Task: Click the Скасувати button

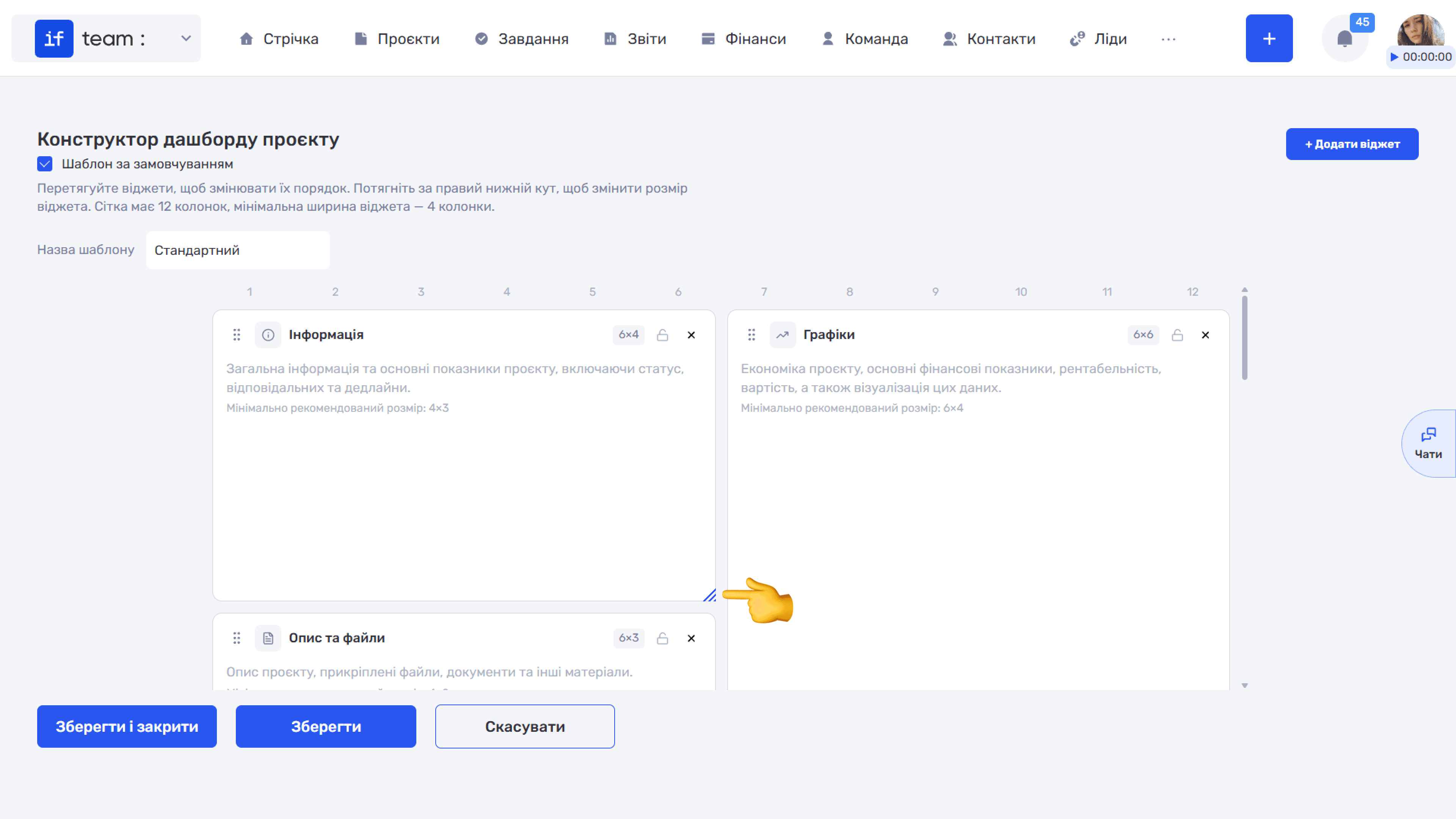Action: (525, 726)
